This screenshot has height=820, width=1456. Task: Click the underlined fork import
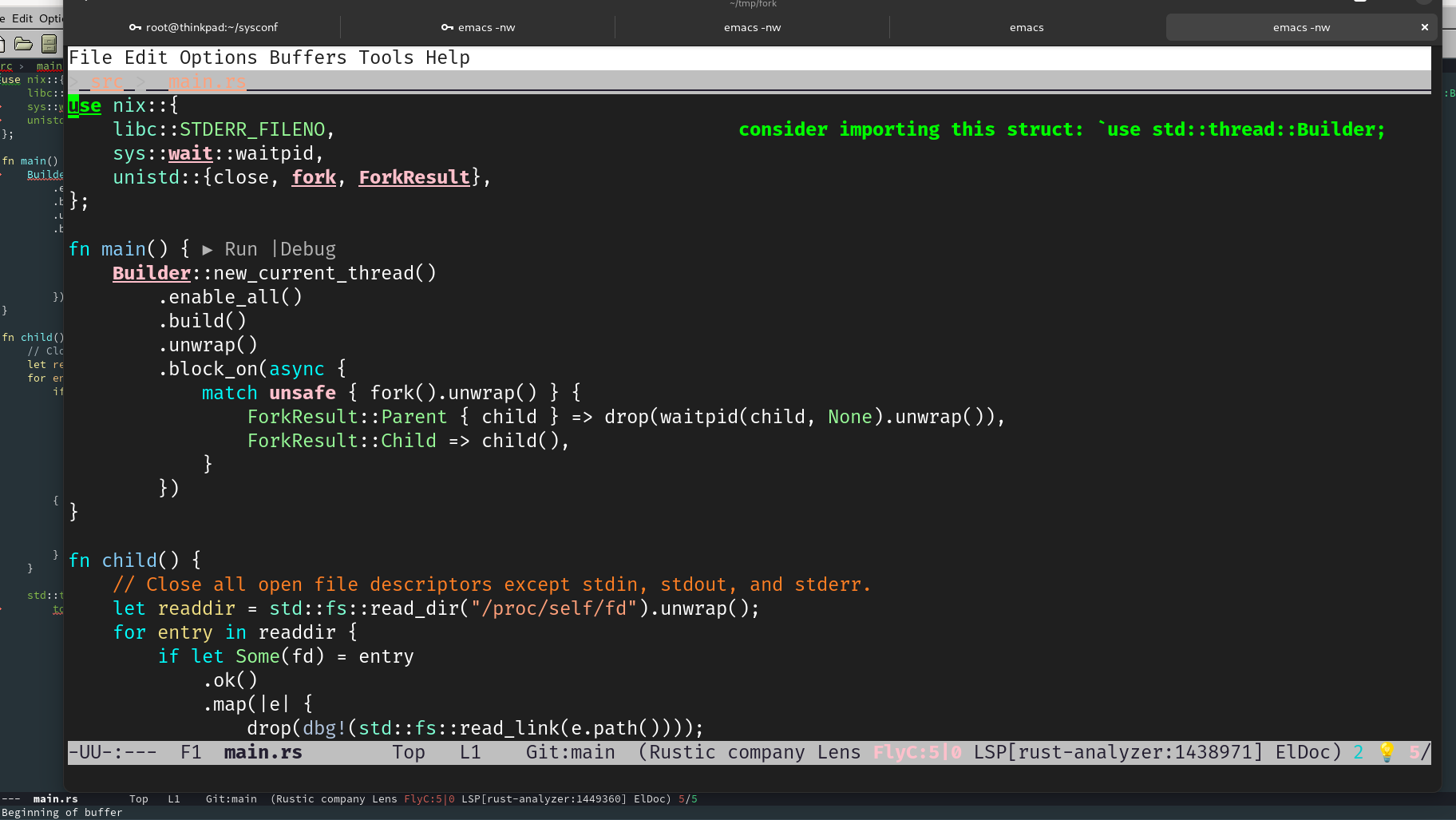(x=314, y=177)
